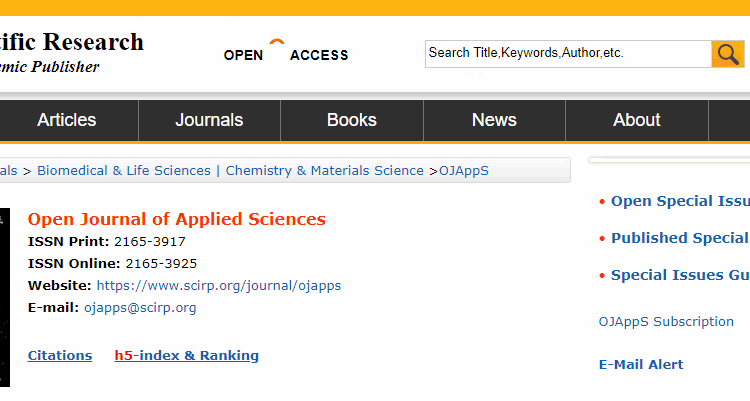
Task: Click the Scientific Research publisher logo
Action: [x=70, y=53]
